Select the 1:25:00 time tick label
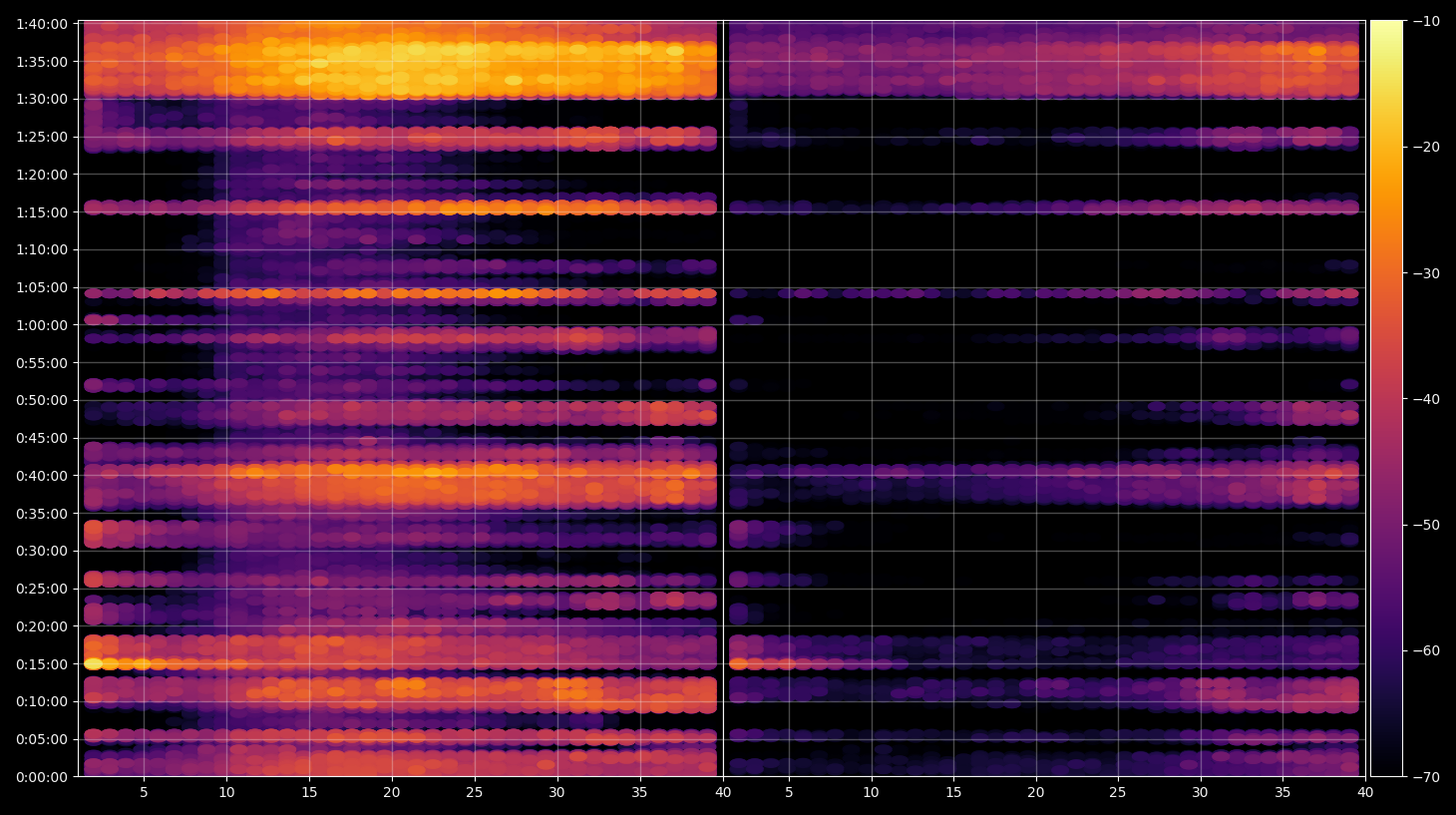The image size is (1456, 815). [42, 137]
